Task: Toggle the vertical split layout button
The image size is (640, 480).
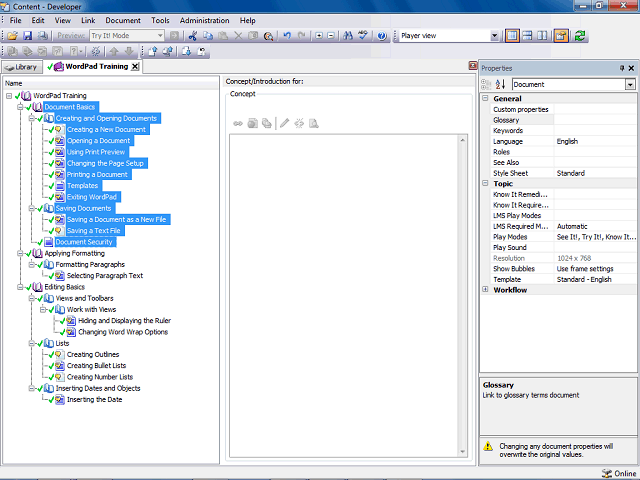Action: 512,36
